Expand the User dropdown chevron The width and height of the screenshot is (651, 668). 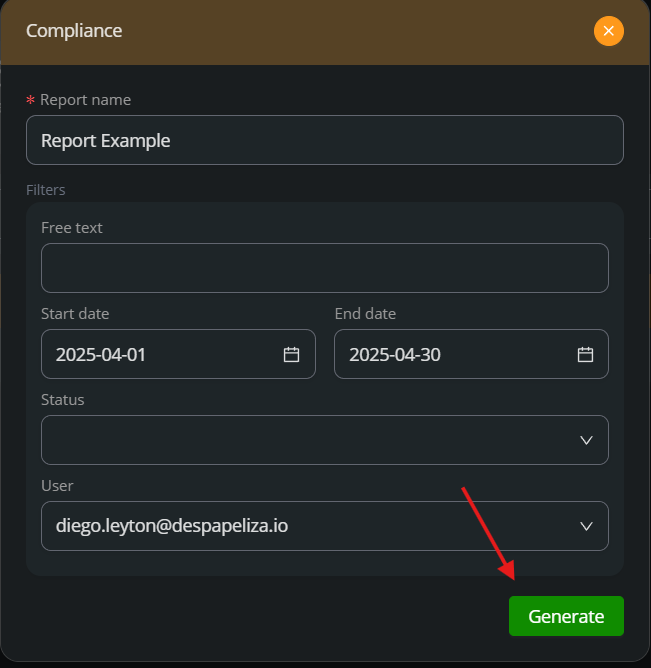pos(586,526)
